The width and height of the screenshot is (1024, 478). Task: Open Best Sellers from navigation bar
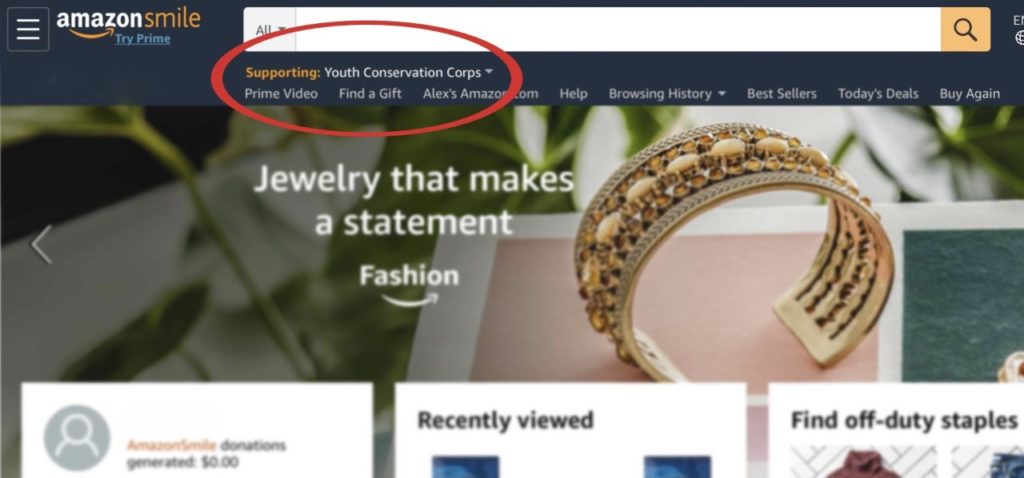782,93
